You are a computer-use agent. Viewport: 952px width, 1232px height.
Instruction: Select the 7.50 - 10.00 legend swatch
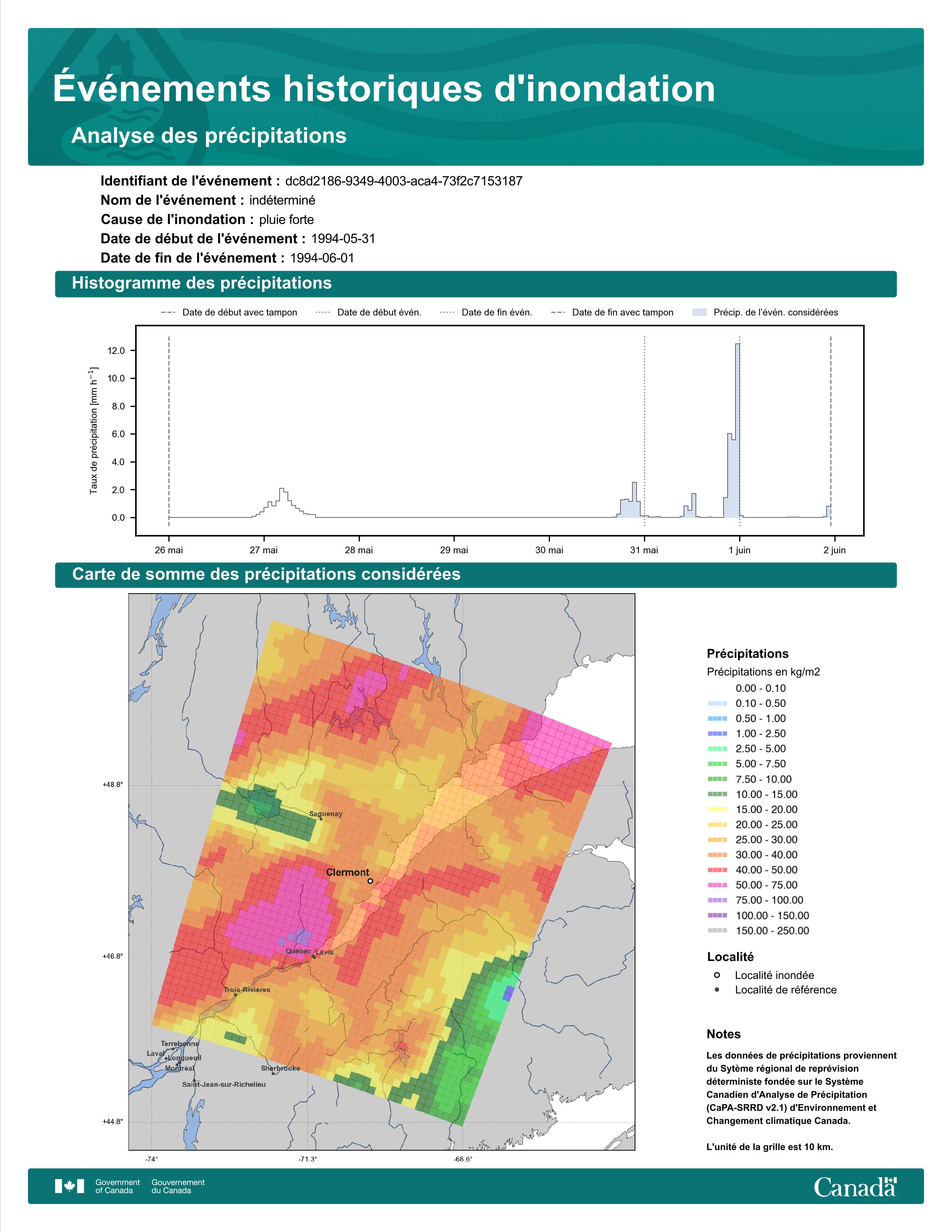717,779
